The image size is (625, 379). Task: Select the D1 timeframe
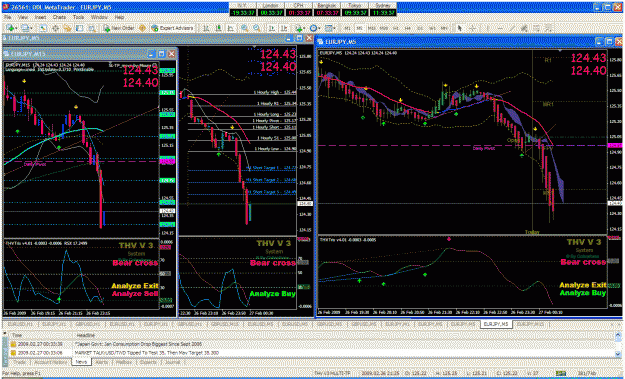point(420,28)
